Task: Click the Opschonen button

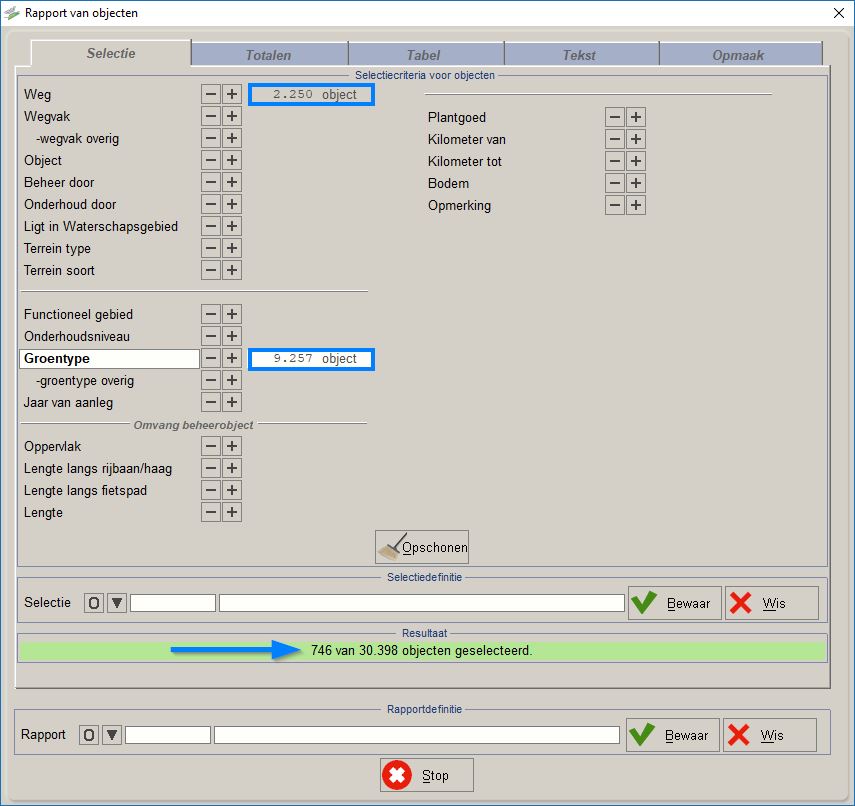Action: [422, 548]
